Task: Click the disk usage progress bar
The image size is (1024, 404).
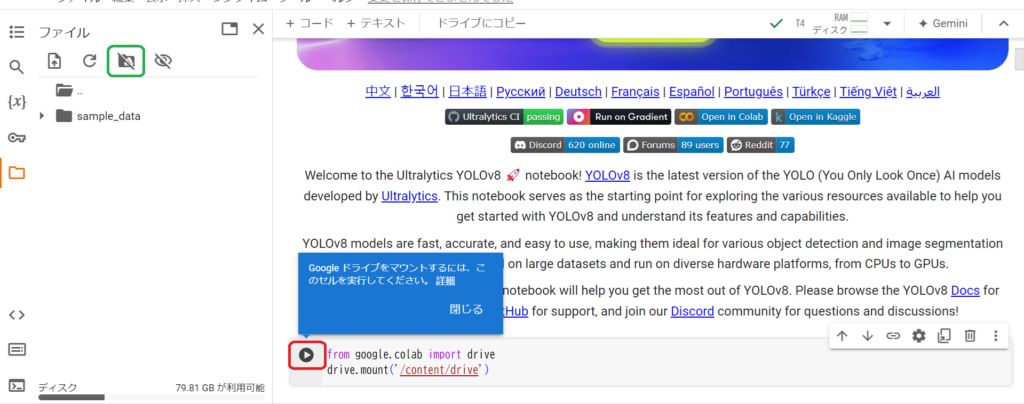Action: coord(152,397)
